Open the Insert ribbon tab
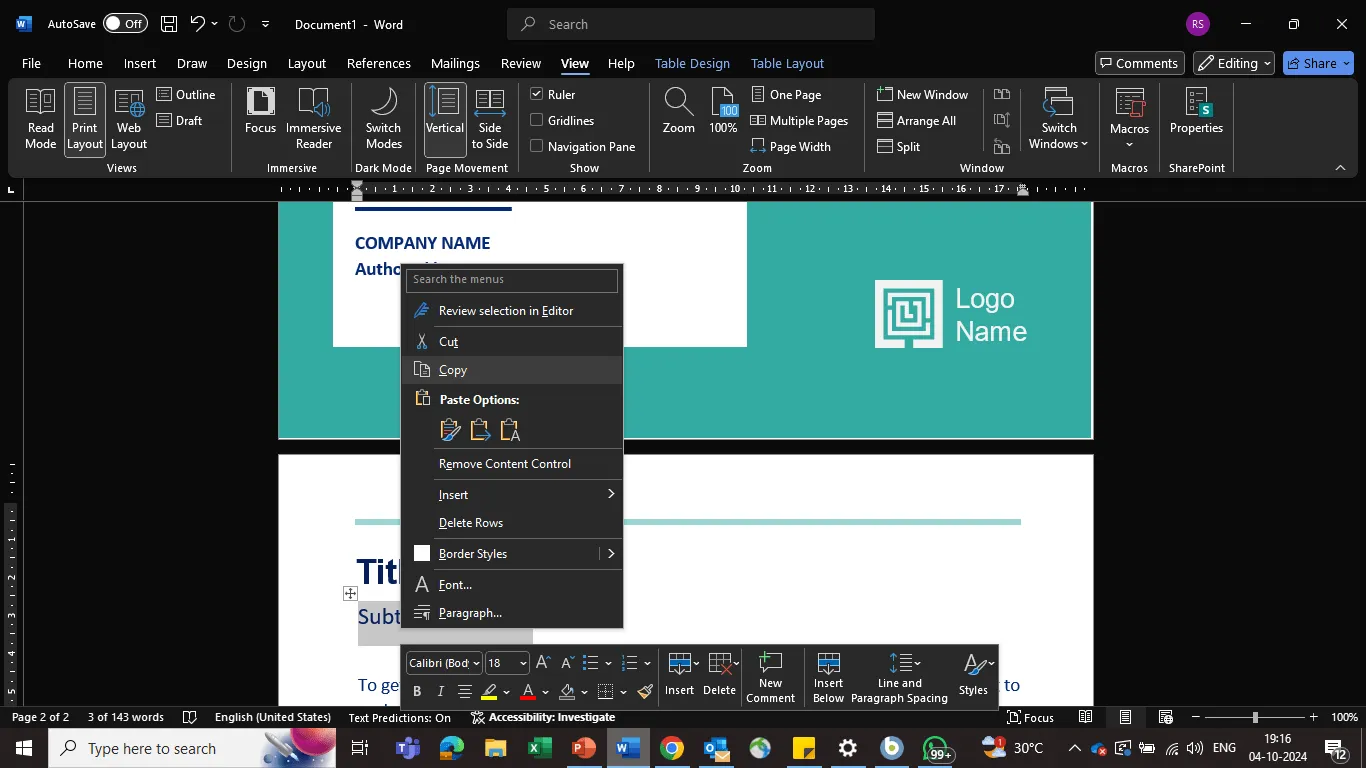1366x768 pixels. (x=140, y=63)
